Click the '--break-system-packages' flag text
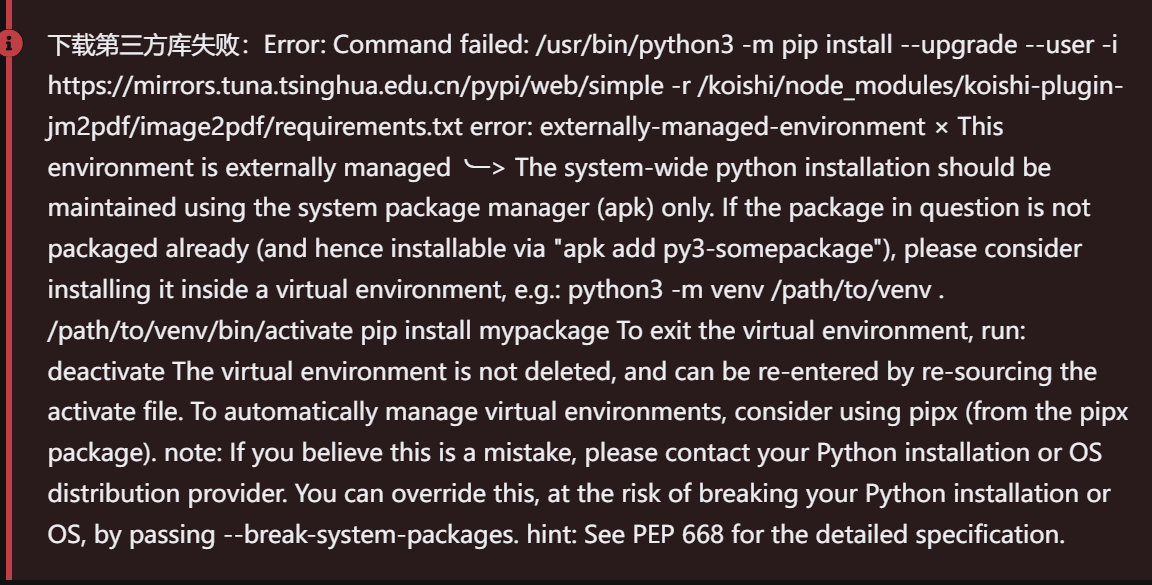The image size is (1152, 585). (x=370, y=534)
